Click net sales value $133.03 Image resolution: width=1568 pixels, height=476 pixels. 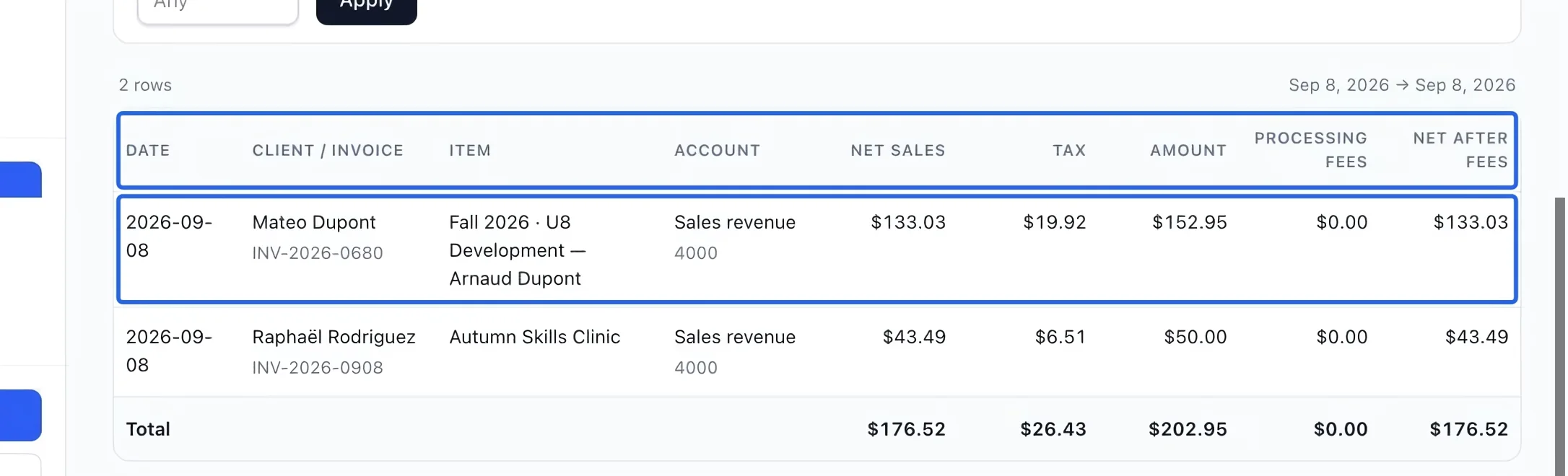908,222
